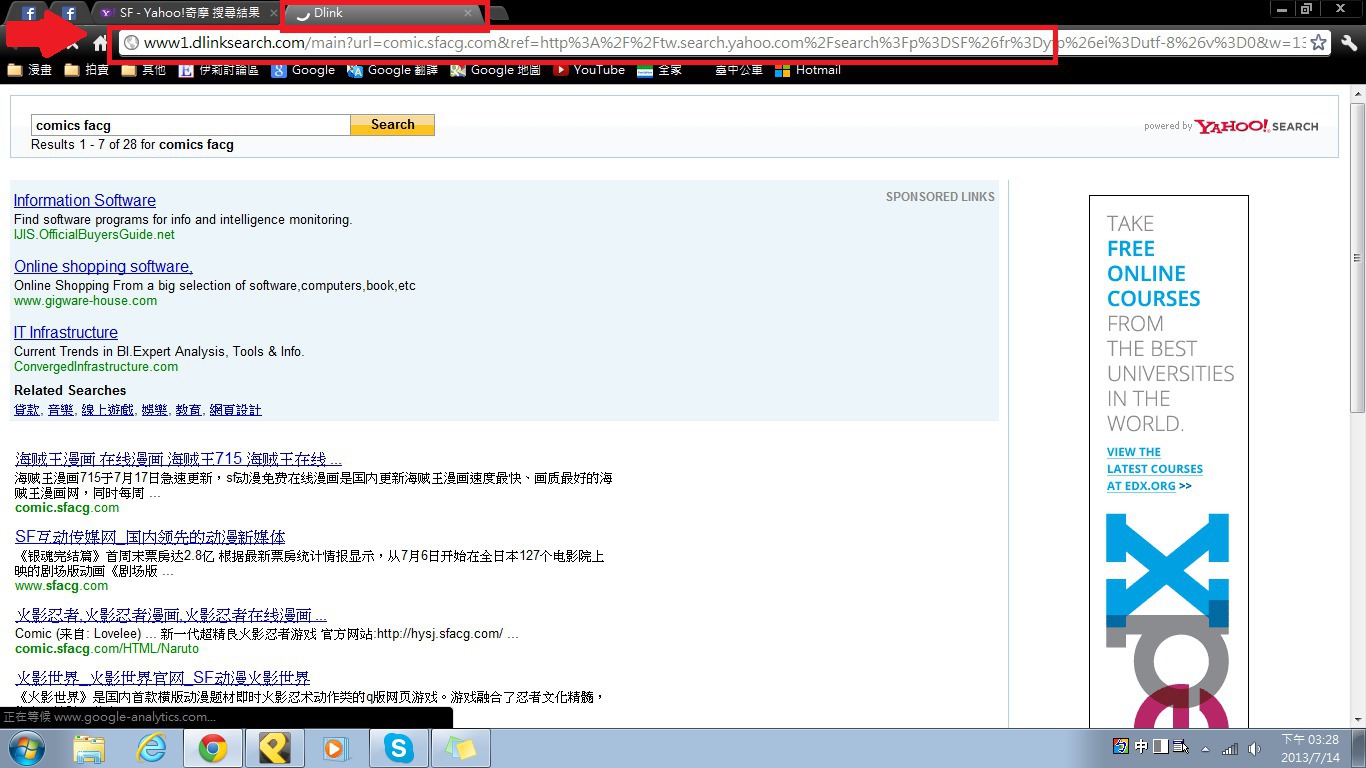Screen dimensions: 1366x768
Task: Open Skype from the taskbar
Action: pos(399,748)
